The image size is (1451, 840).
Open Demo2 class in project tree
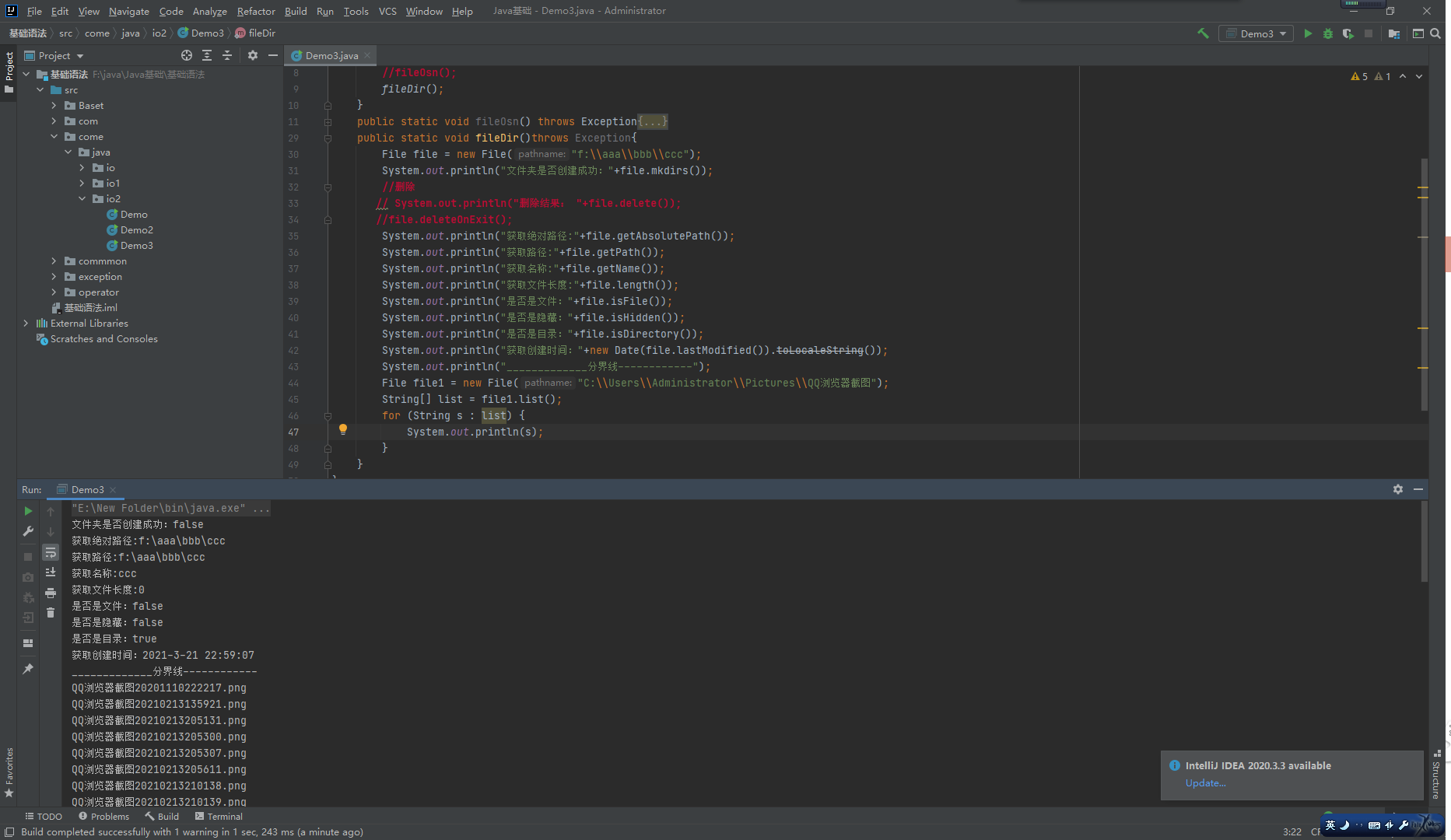137,230
